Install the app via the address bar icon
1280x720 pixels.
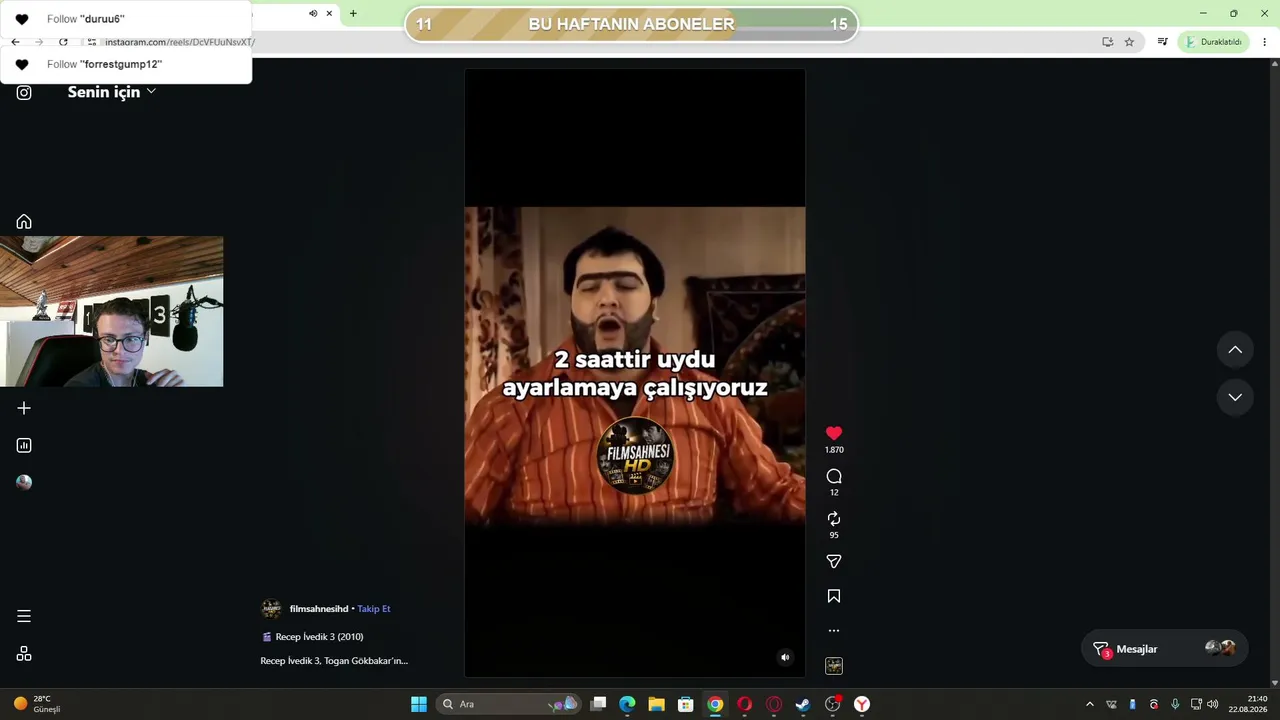click(1107, 42)
